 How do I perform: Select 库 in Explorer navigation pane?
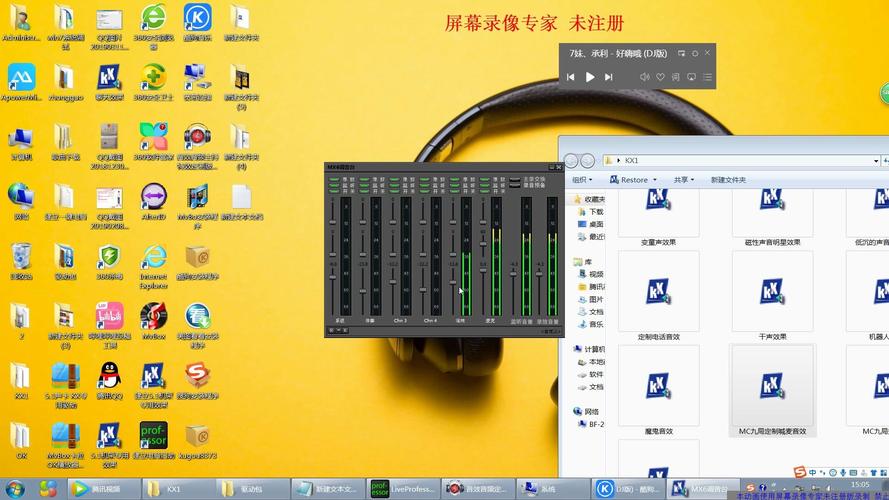click(583, 261)
